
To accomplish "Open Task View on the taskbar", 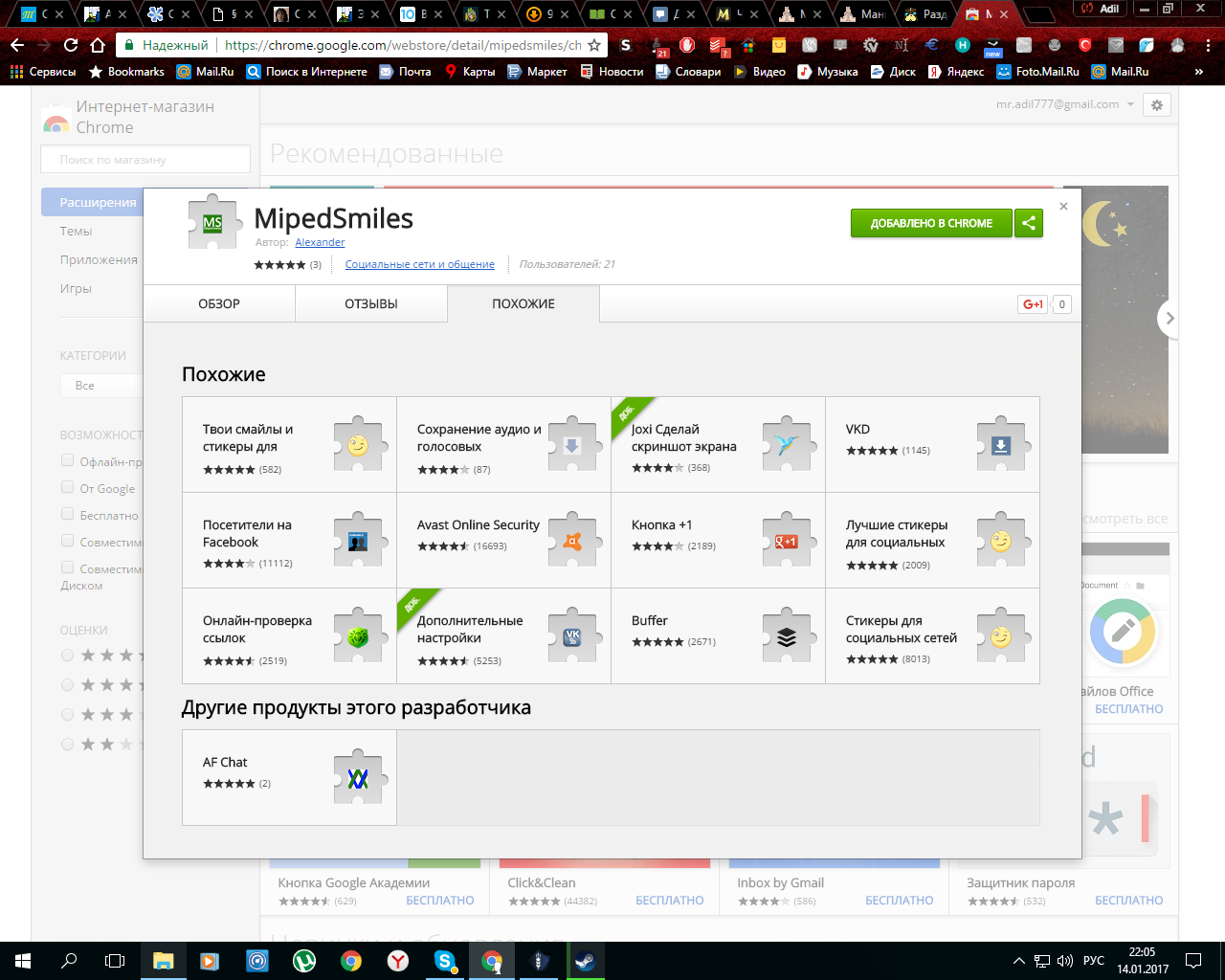I will (115, 961).
